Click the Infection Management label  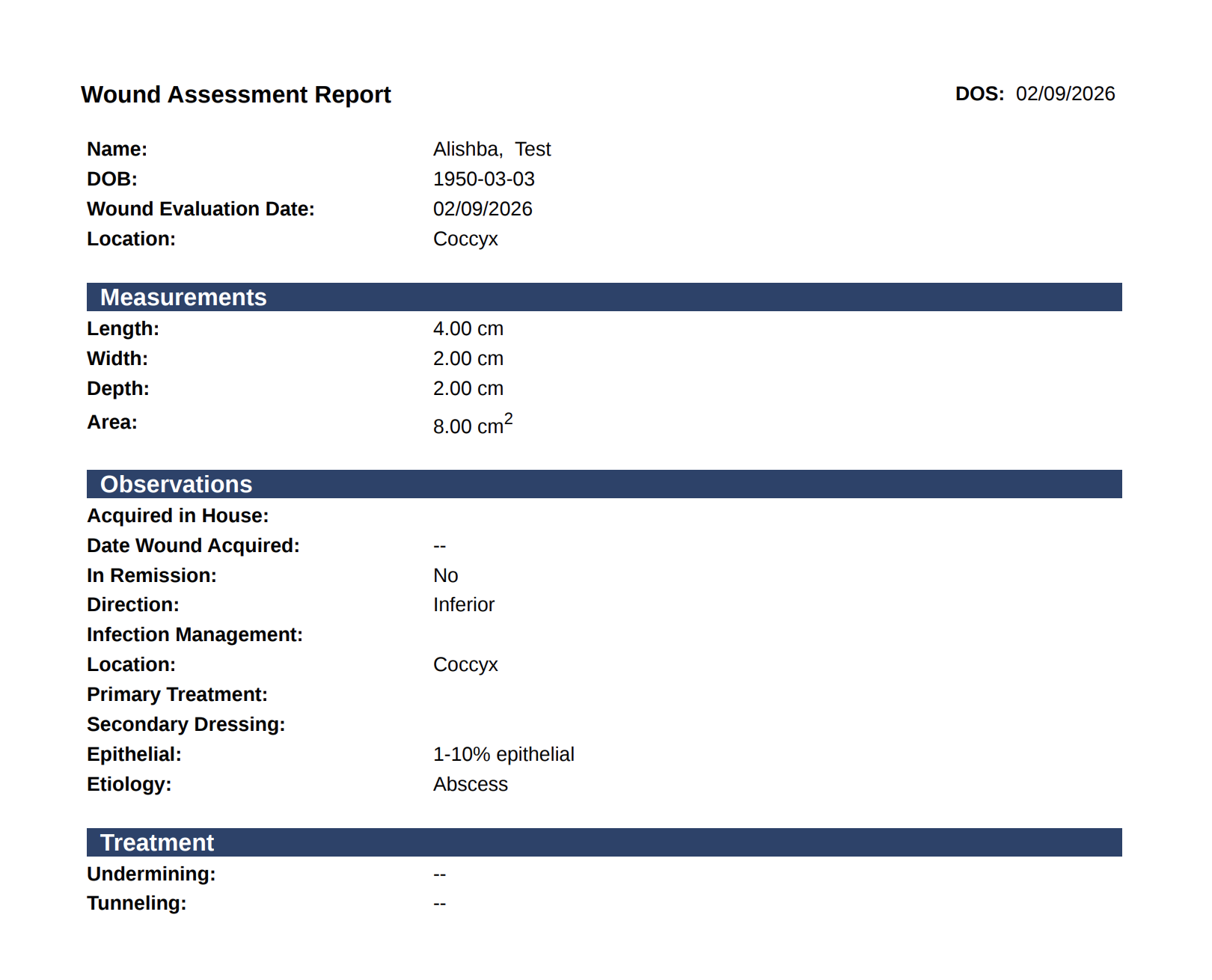pos(195,634)
